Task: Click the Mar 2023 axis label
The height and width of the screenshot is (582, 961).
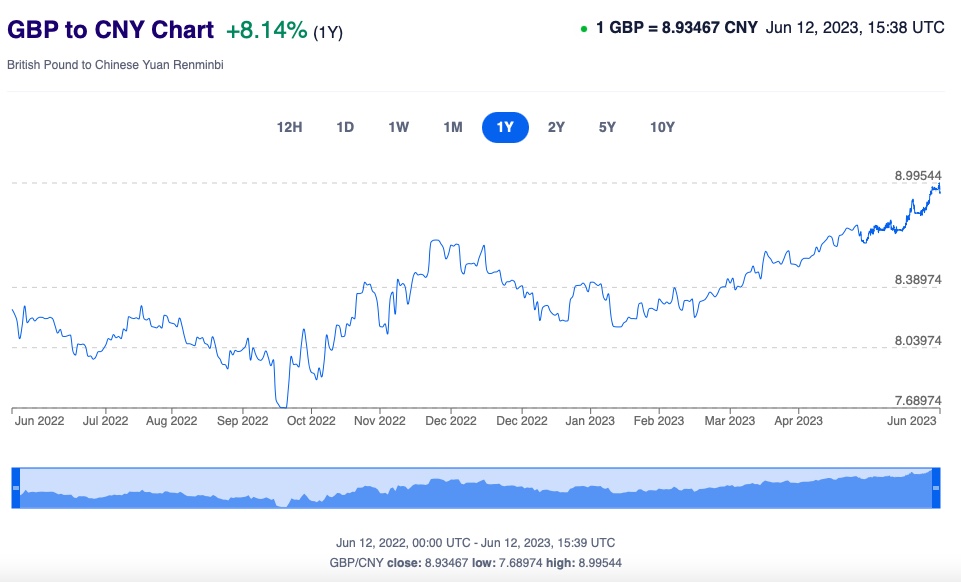Action: click(x=728, y=421)
